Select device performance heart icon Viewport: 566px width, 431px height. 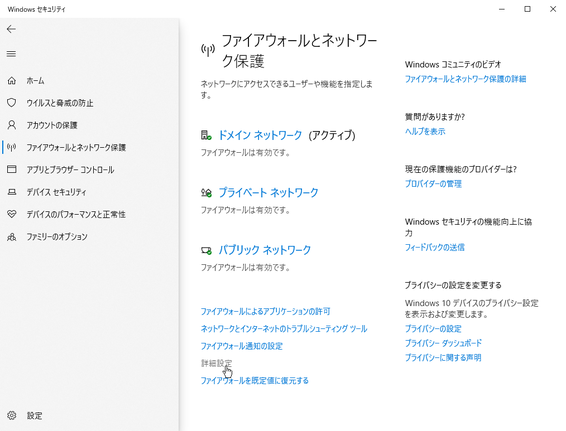12,214
